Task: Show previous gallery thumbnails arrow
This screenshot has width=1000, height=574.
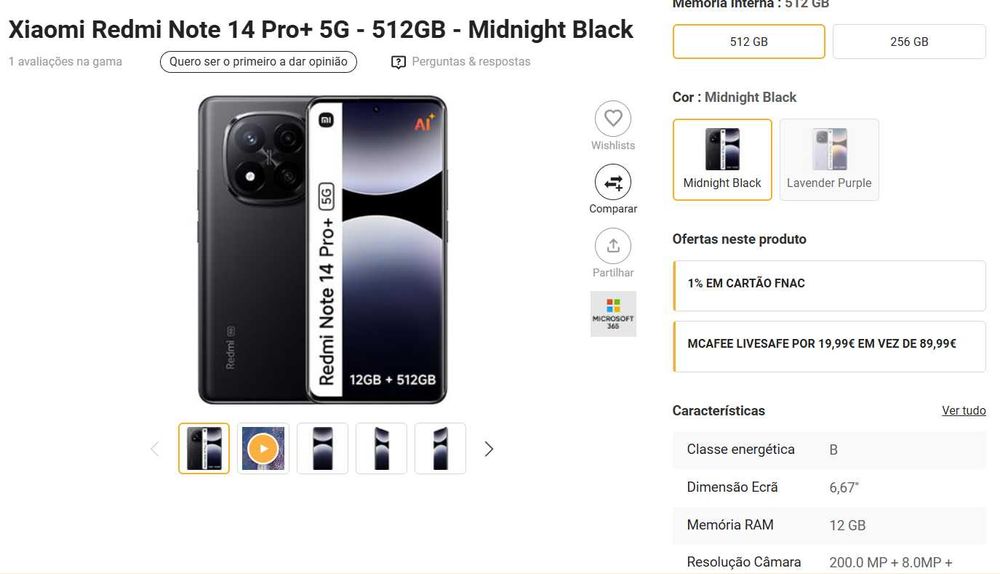Action: click(154, 449)
